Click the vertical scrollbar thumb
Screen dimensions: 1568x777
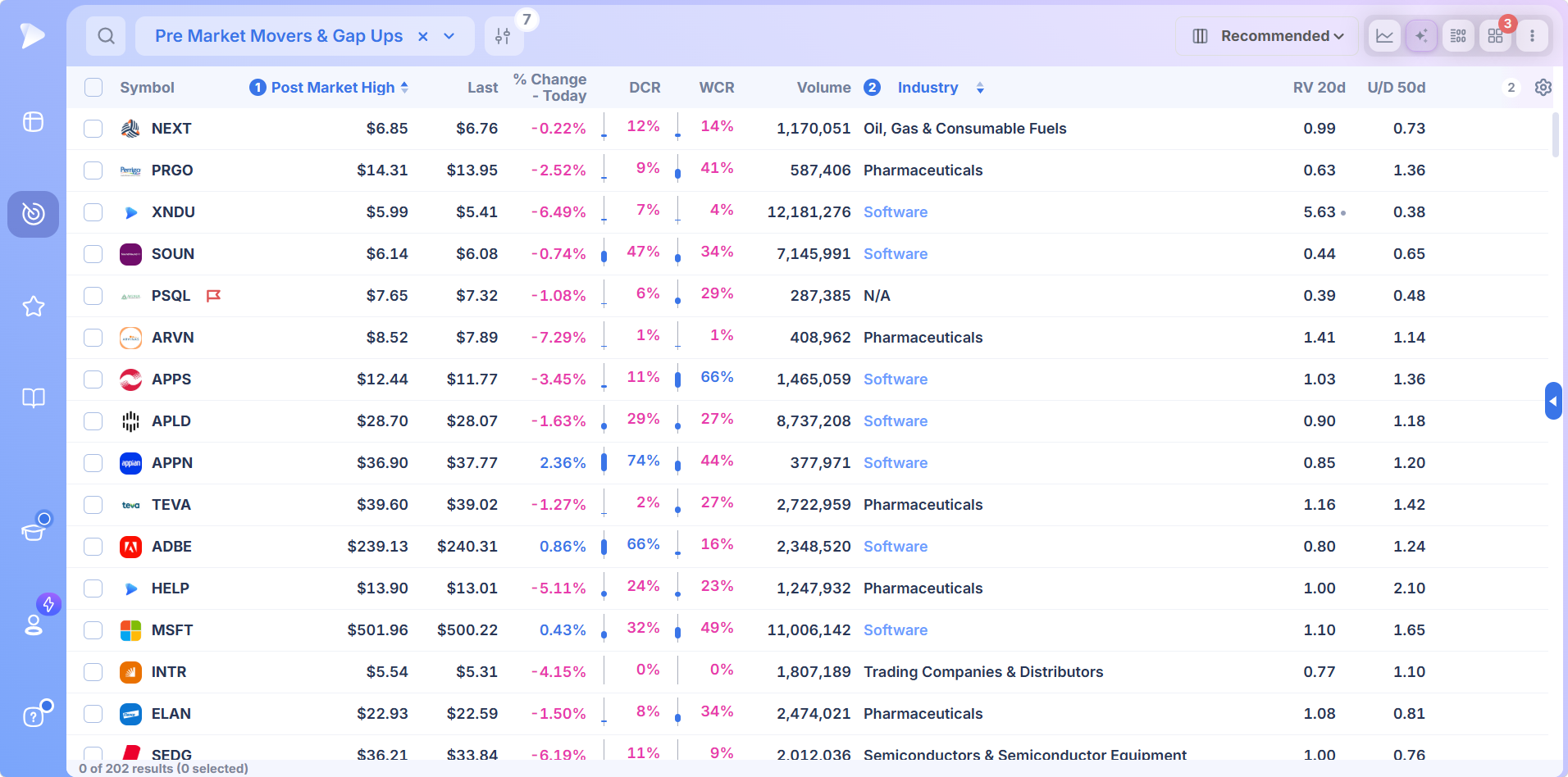(1555, 134)
